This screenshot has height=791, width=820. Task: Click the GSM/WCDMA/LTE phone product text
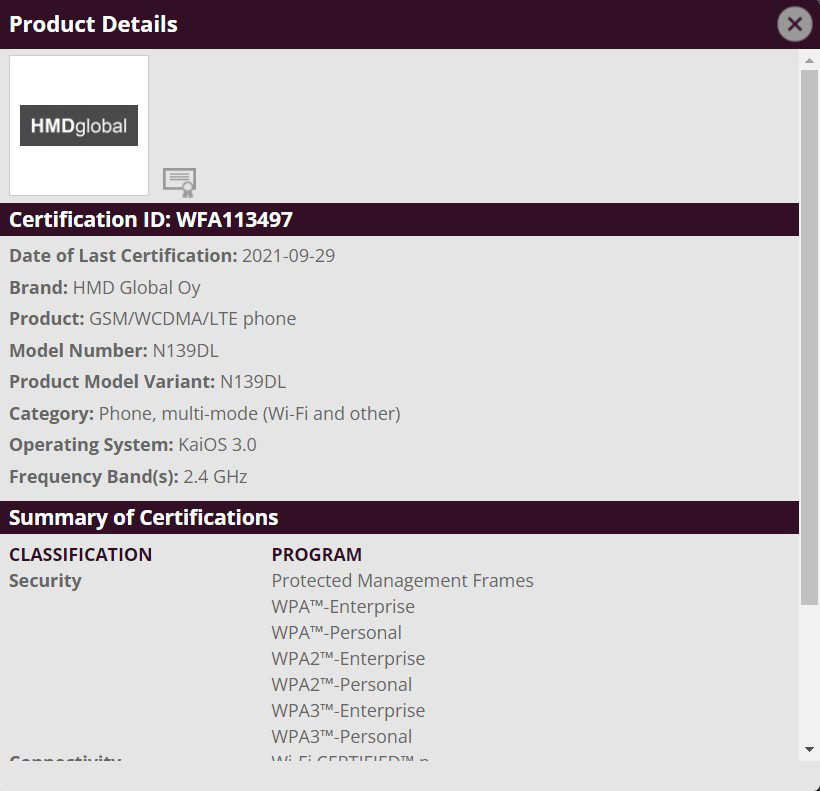click(x=193, y=319)
